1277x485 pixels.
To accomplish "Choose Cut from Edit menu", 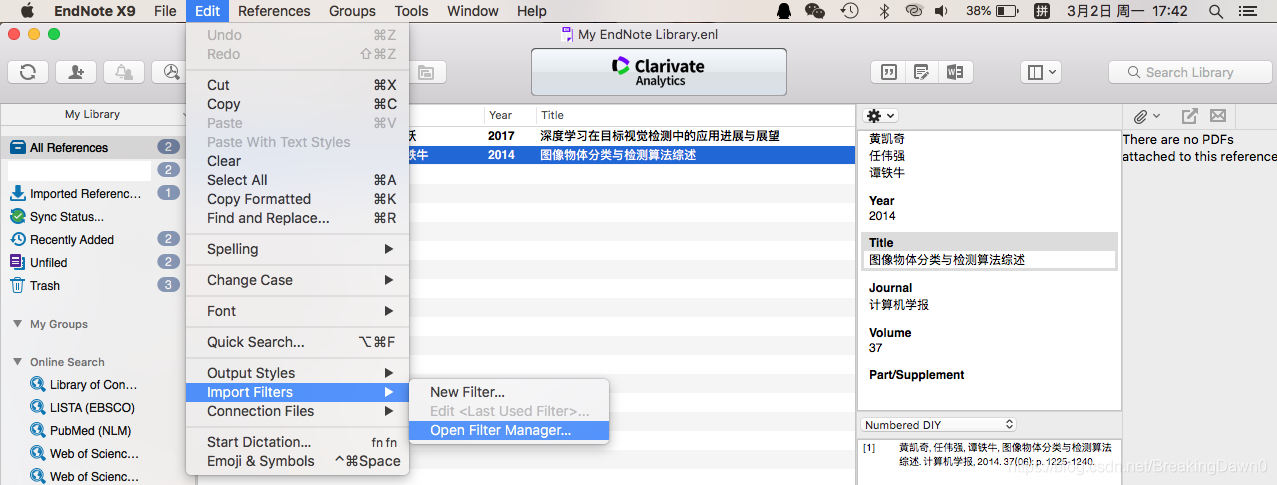I will coord(297,85).
